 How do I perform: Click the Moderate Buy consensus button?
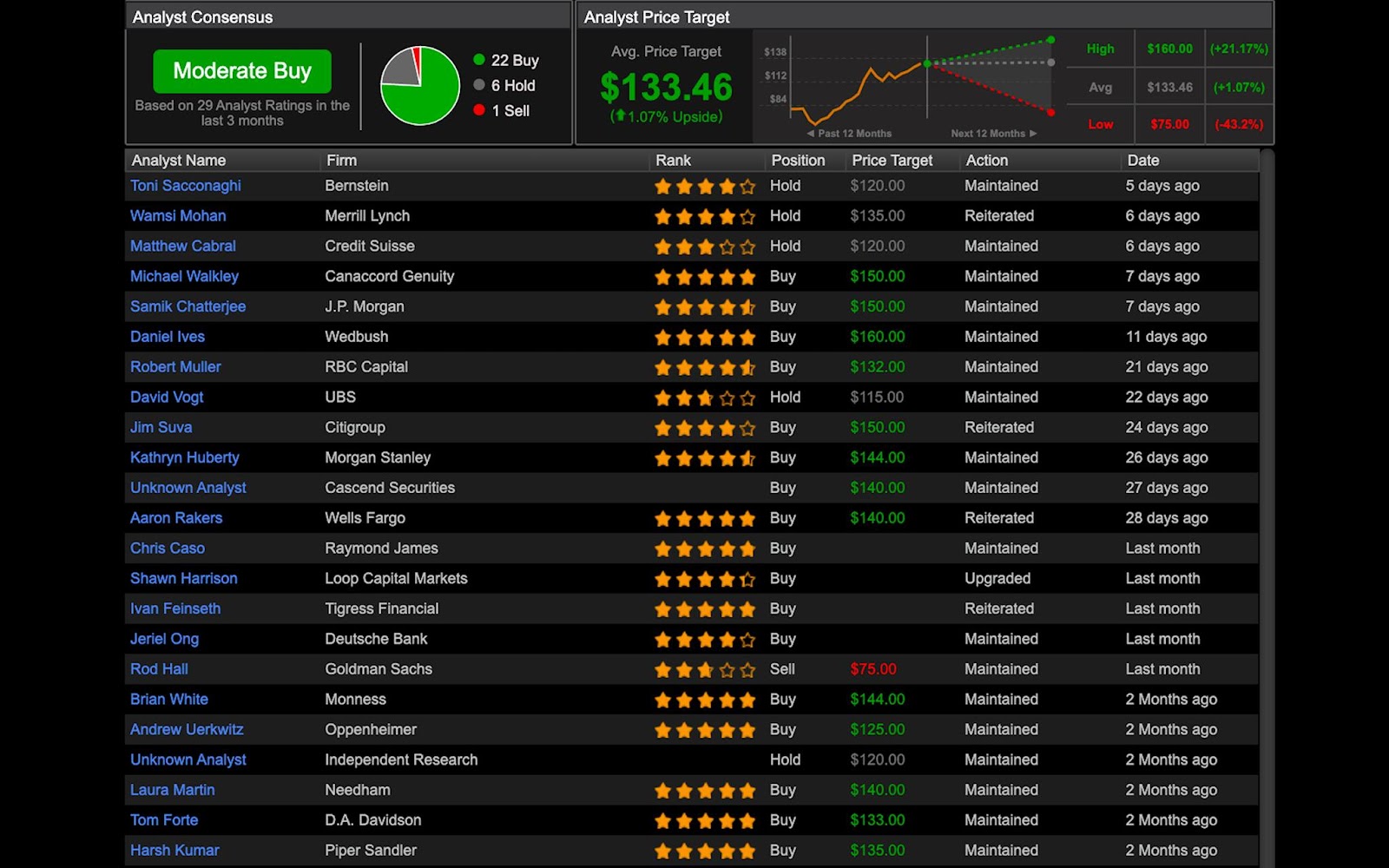point(242,71)
